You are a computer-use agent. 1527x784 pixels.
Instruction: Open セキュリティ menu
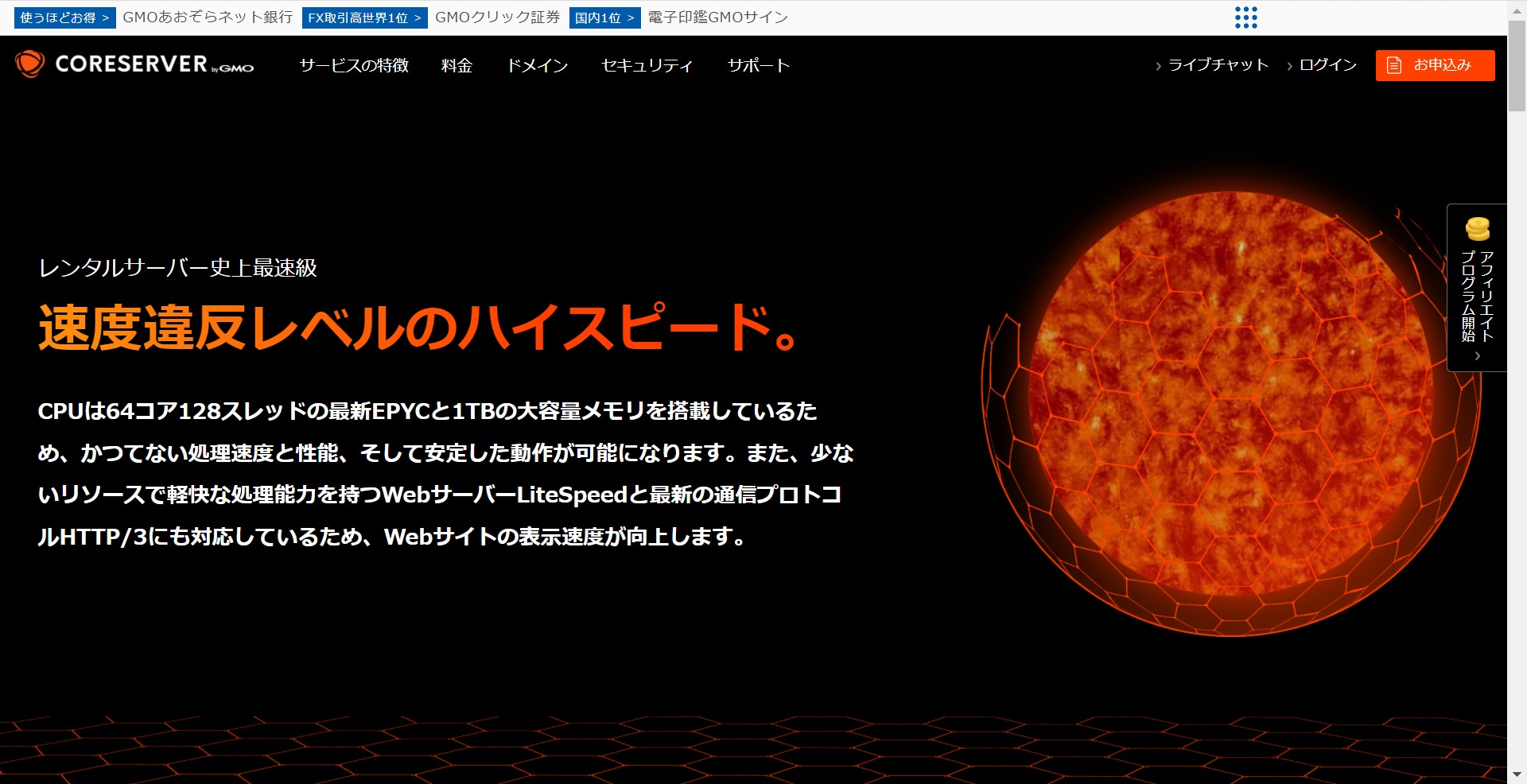tap(647, 65)
